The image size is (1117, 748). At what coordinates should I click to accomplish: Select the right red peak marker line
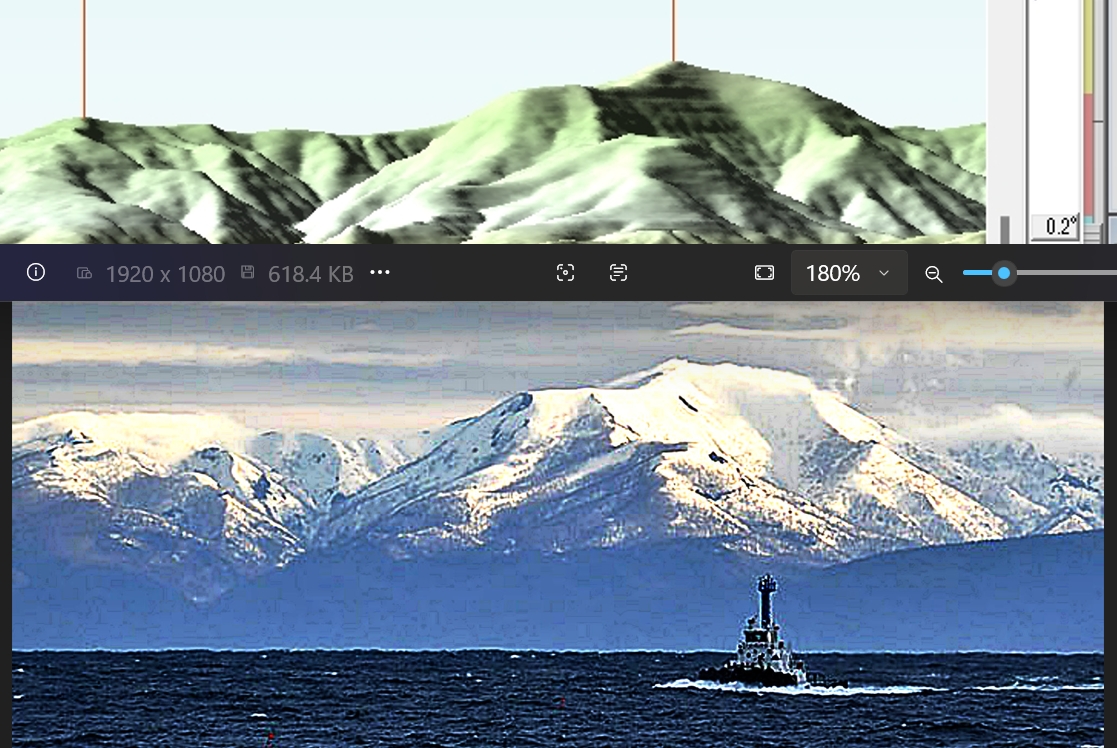tap(673, 30)
